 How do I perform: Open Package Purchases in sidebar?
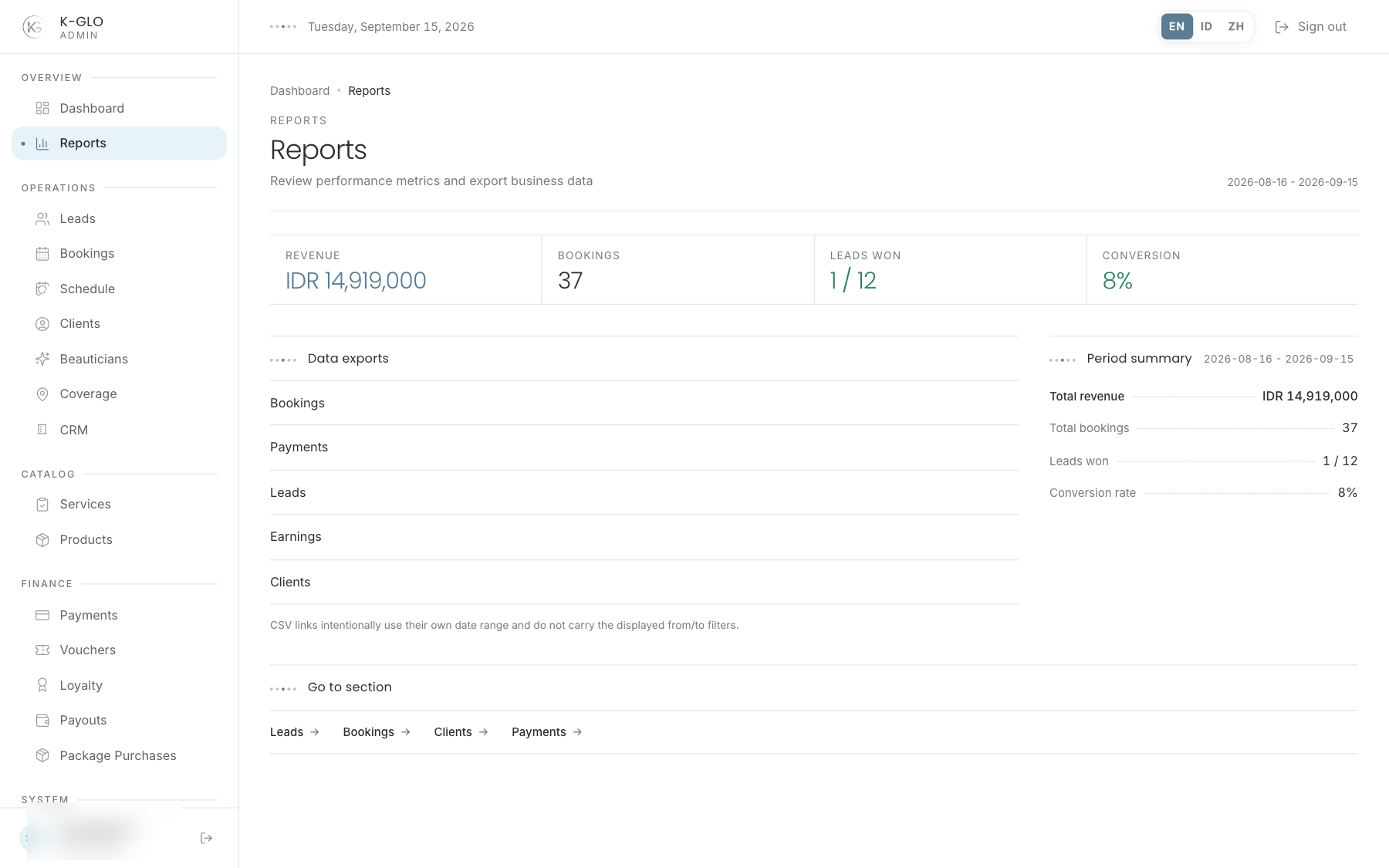[x=119, y=755]
